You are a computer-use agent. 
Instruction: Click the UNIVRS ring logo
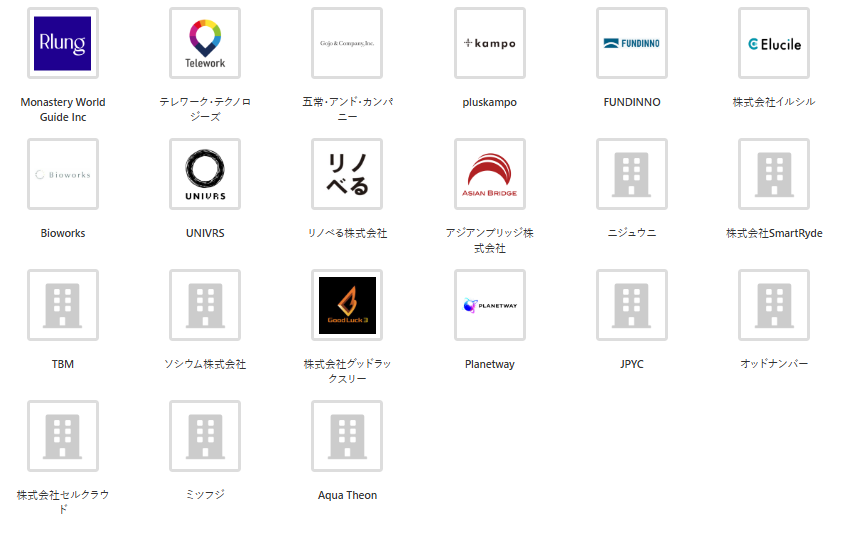click(x=205, y=174)
